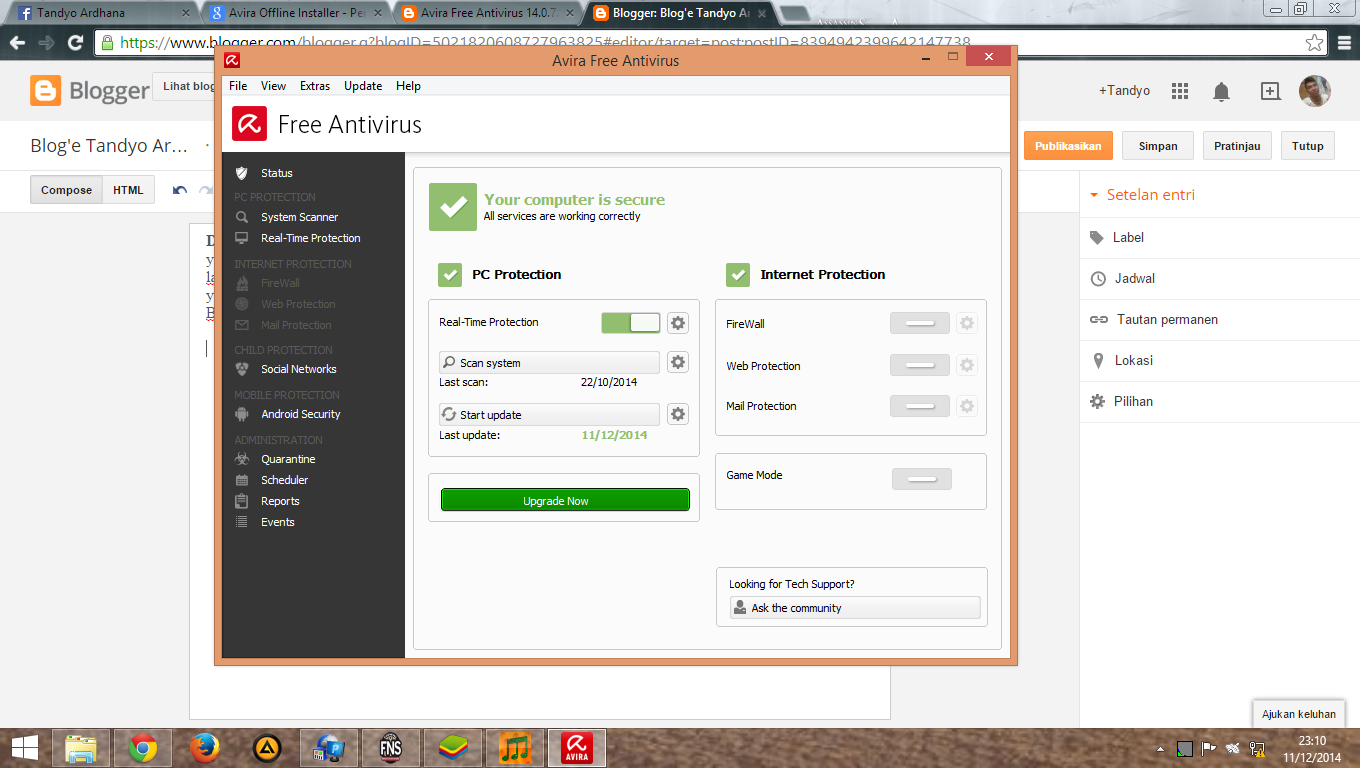Expand Setelan entri panel arrow
Screen dimensions: 1360x768
[1094, 195]
